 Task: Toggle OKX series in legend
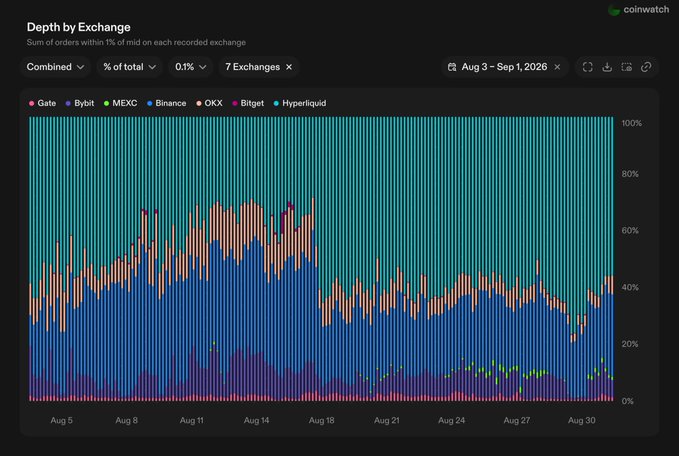pyautogui.click(x=209, y=103)
